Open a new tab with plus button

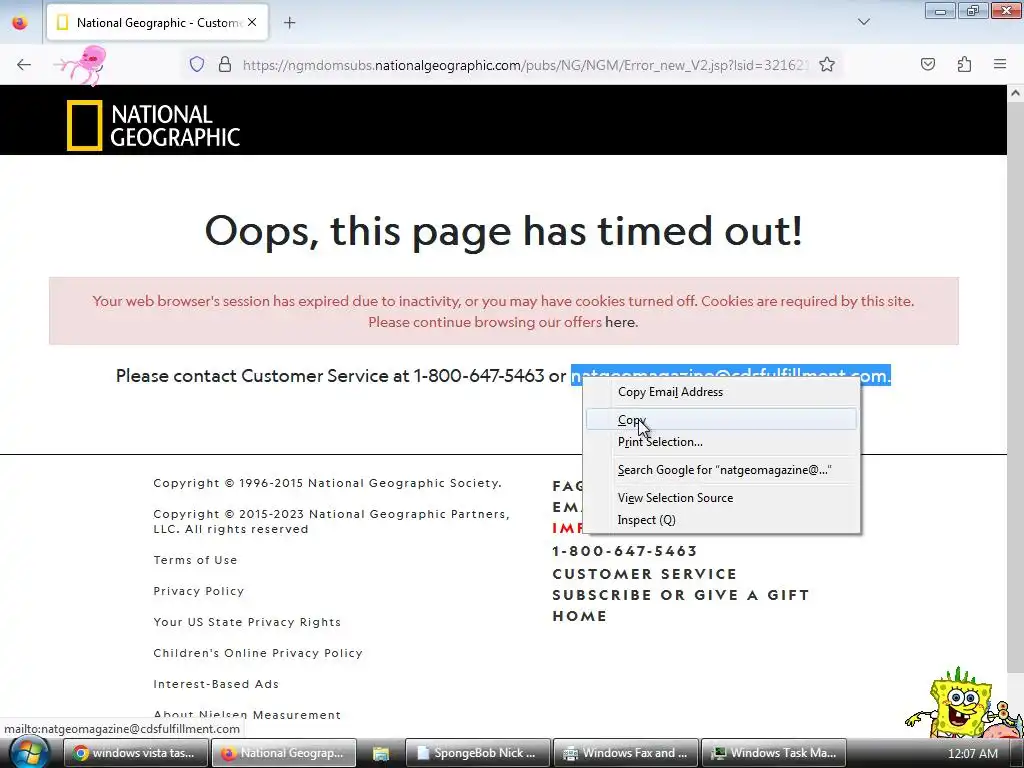[289, 23]
